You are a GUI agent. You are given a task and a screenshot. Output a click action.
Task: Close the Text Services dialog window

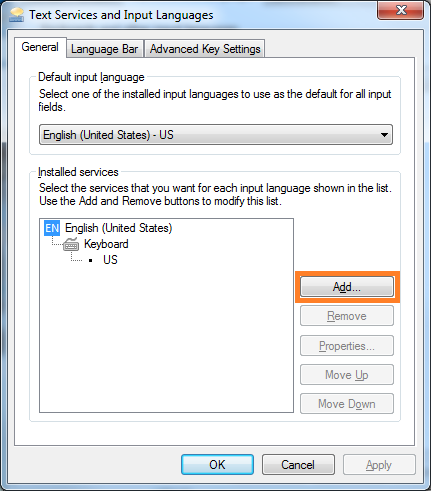click(401, 10)
